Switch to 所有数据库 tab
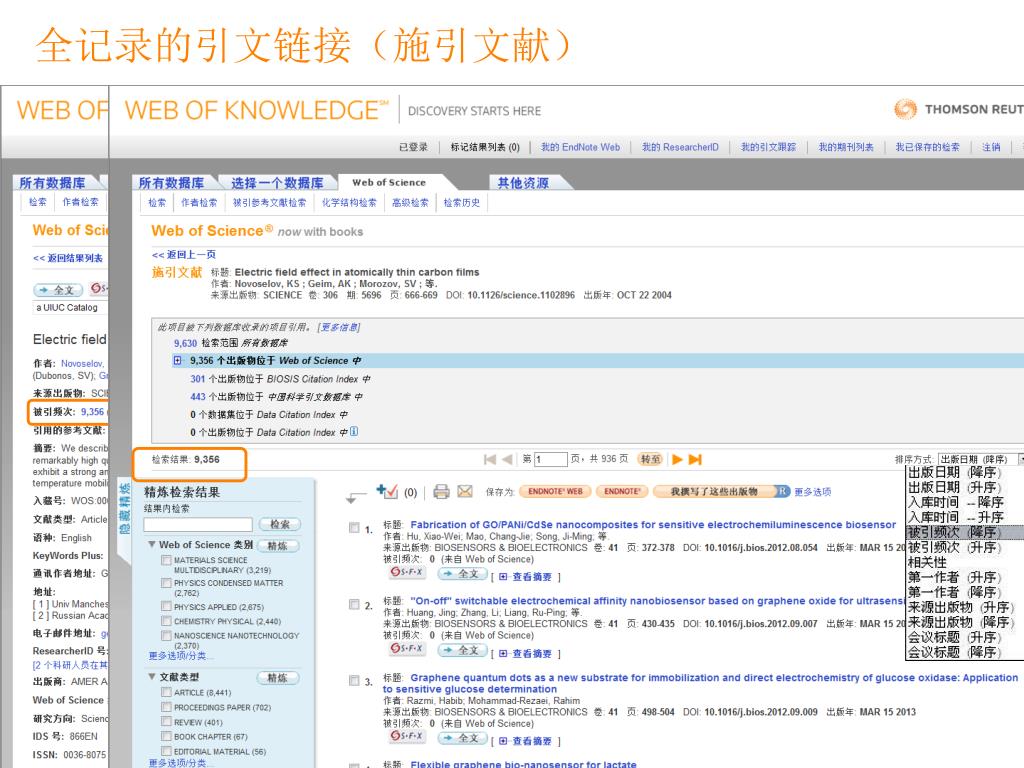The height and width of the screenshot is (768, 1024). pyautogui.click(x=171, y=183)
